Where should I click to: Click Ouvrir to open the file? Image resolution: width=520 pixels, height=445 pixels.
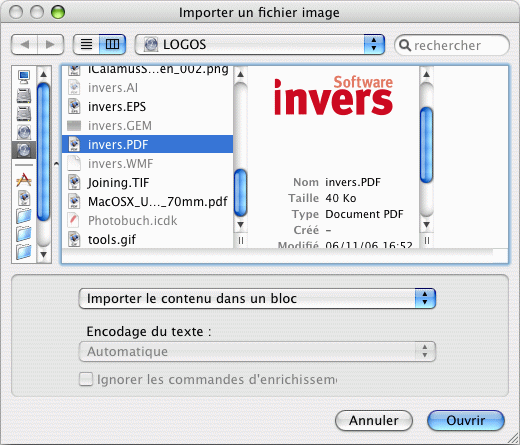coord(466,420)
